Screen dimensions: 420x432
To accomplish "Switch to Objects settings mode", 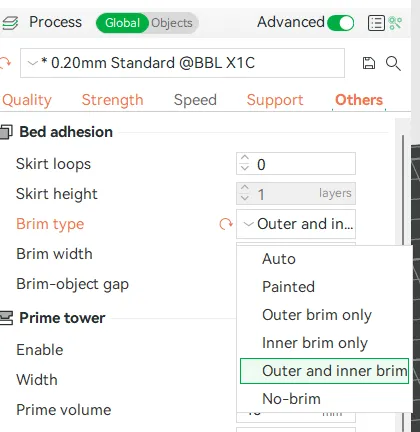I will [172, 23].
